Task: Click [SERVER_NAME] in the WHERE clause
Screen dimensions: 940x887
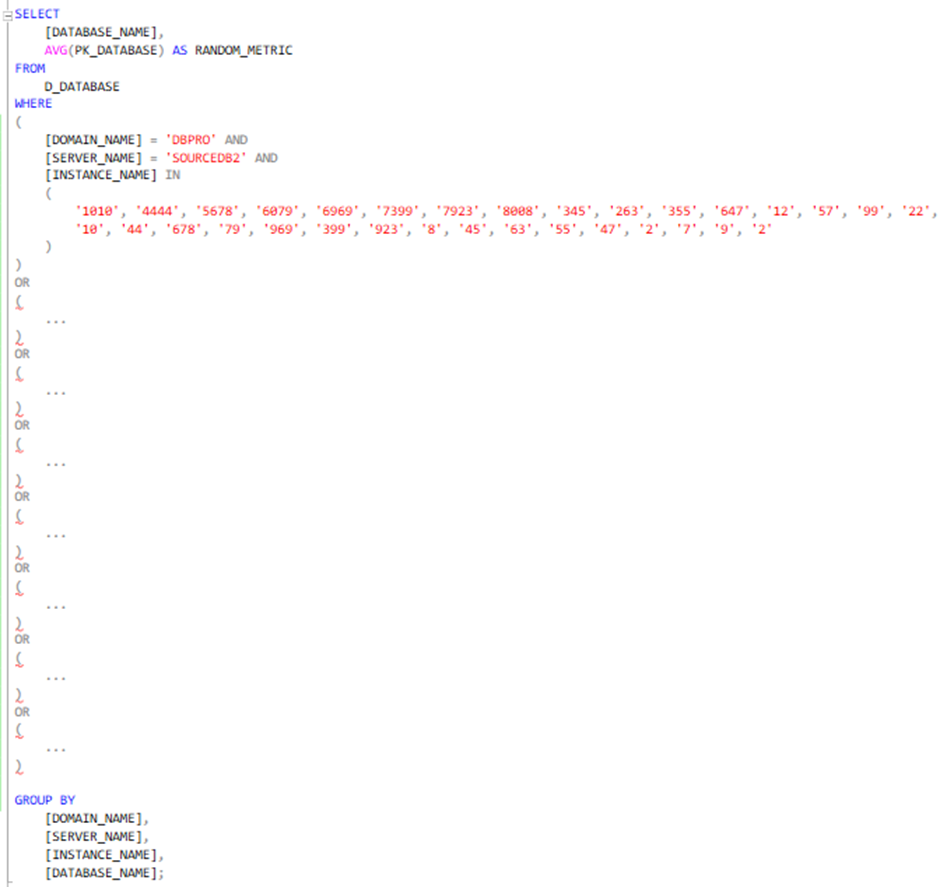Action: coord(94,158)
